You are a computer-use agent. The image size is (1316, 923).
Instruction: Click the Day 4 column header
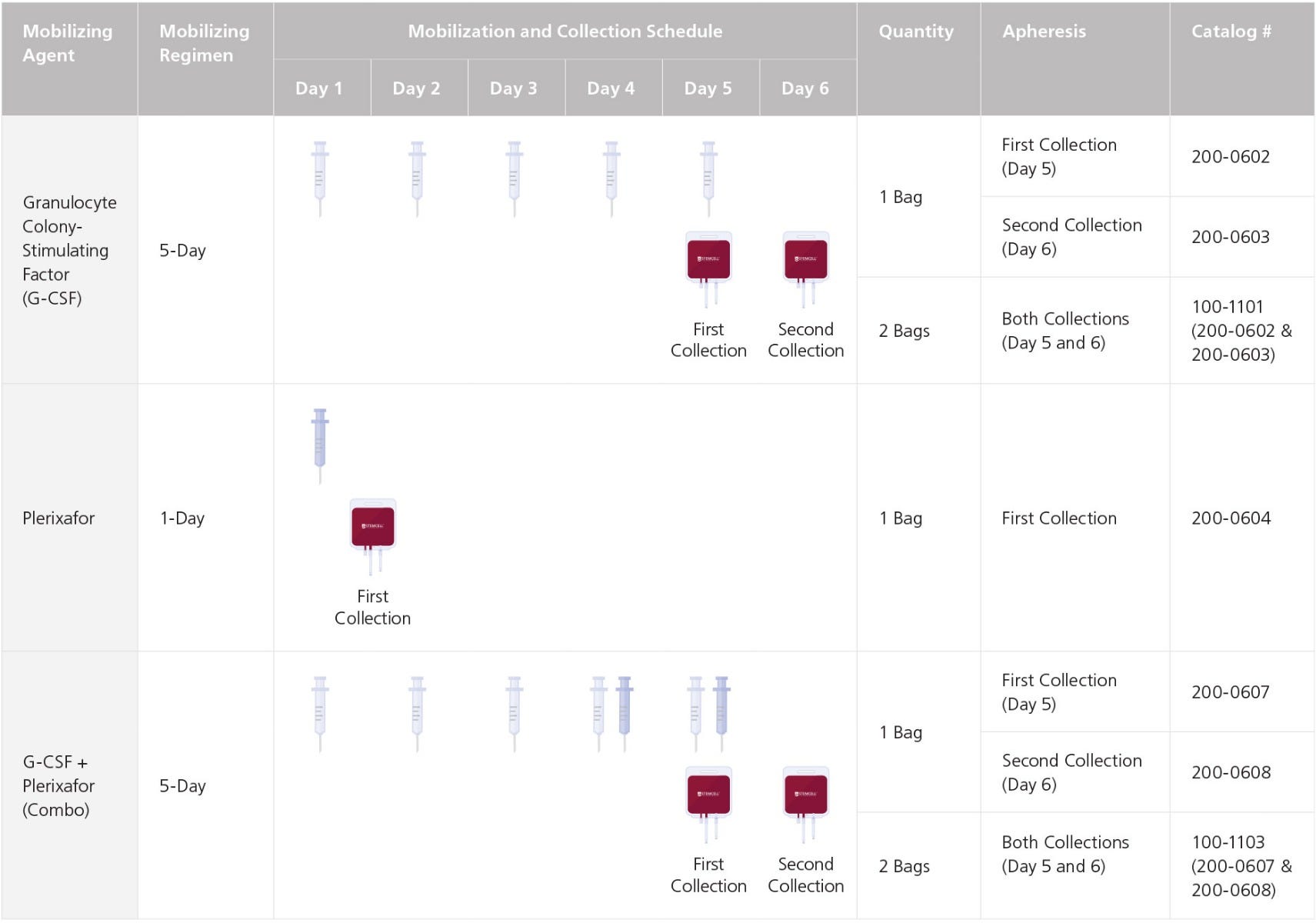[611, 88]
